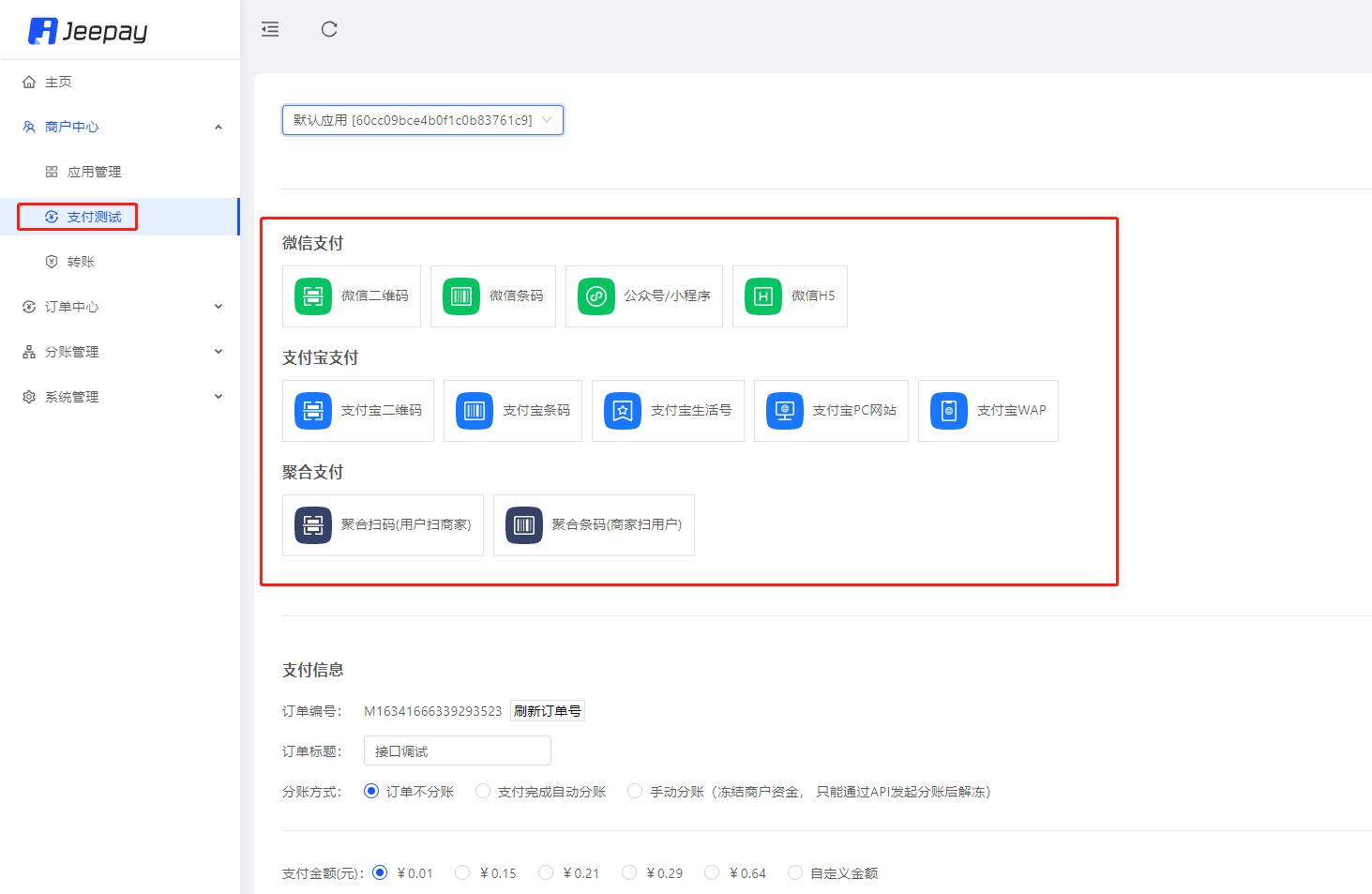Click the 分账管理 menu label

pyautogui.click(x=71, y=352)
